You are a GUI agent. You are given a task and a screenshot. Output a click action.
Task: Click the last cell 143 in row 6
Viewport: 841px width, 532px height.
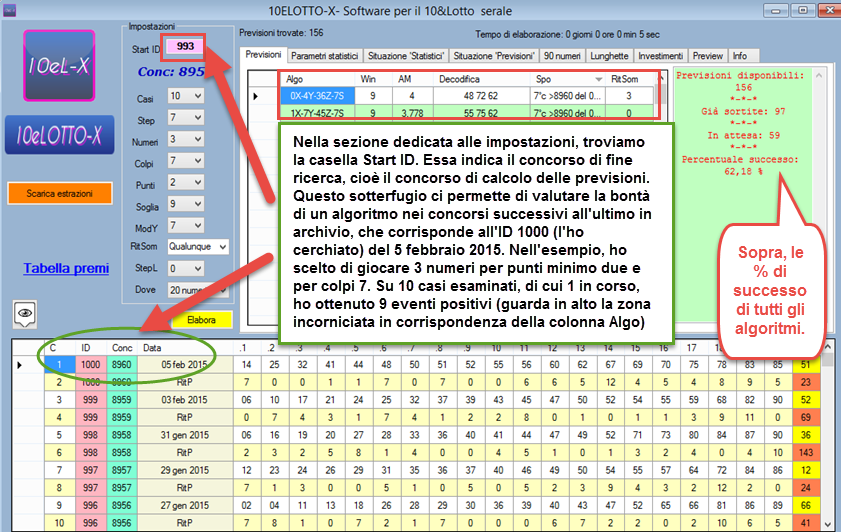pos(806,453)
